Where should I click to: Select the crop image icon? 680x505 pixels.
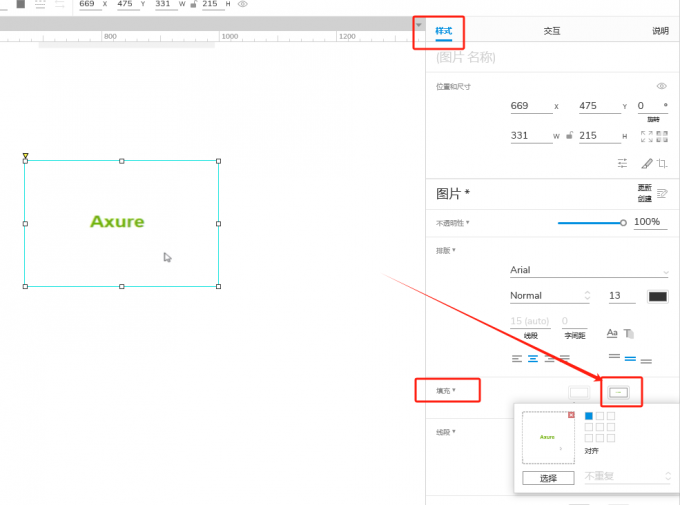(x=662, y=163)
